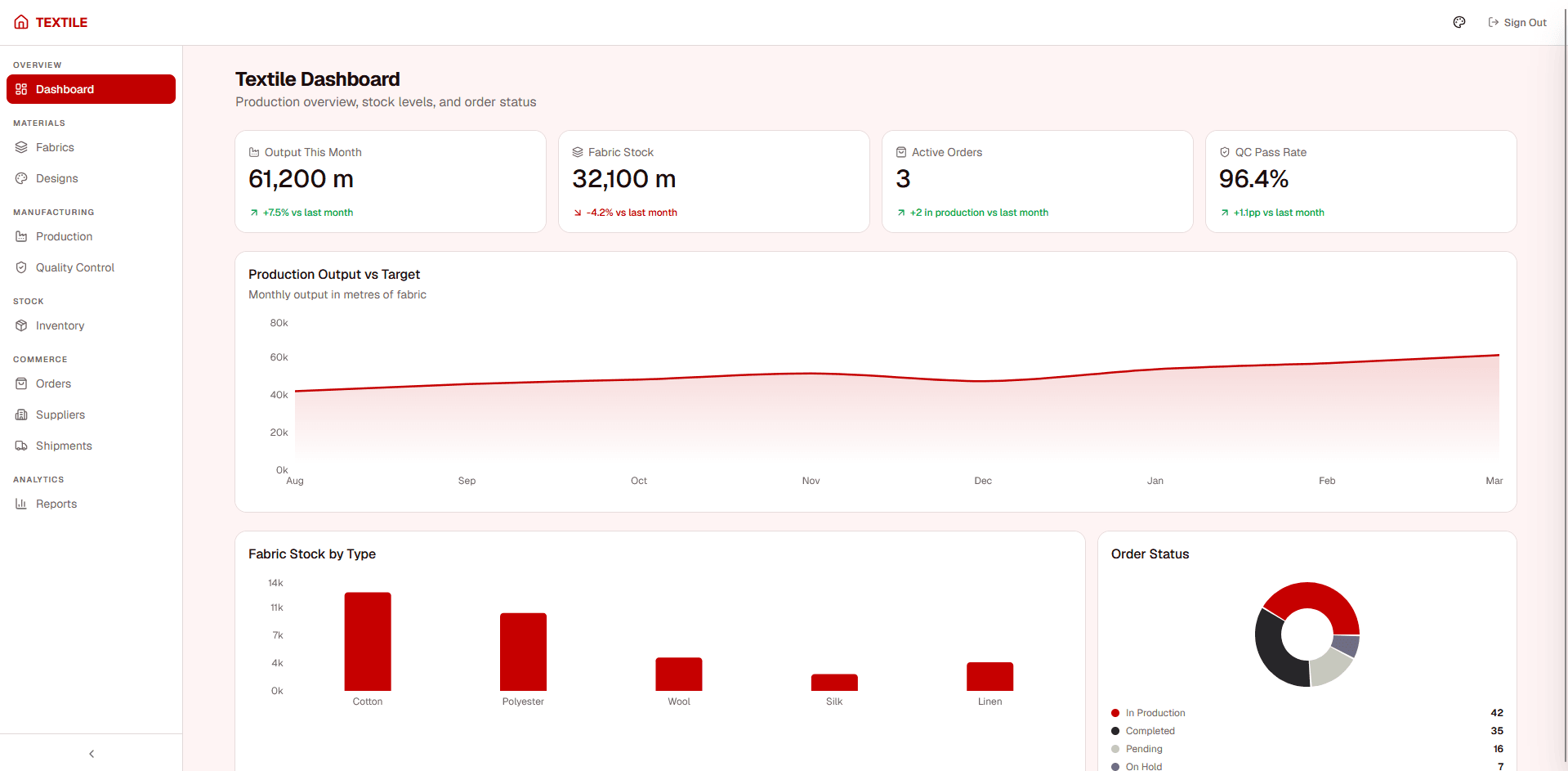Open Production in sidebar
This screenshot has height=771, width=1568.
click(x=91, y=236)
